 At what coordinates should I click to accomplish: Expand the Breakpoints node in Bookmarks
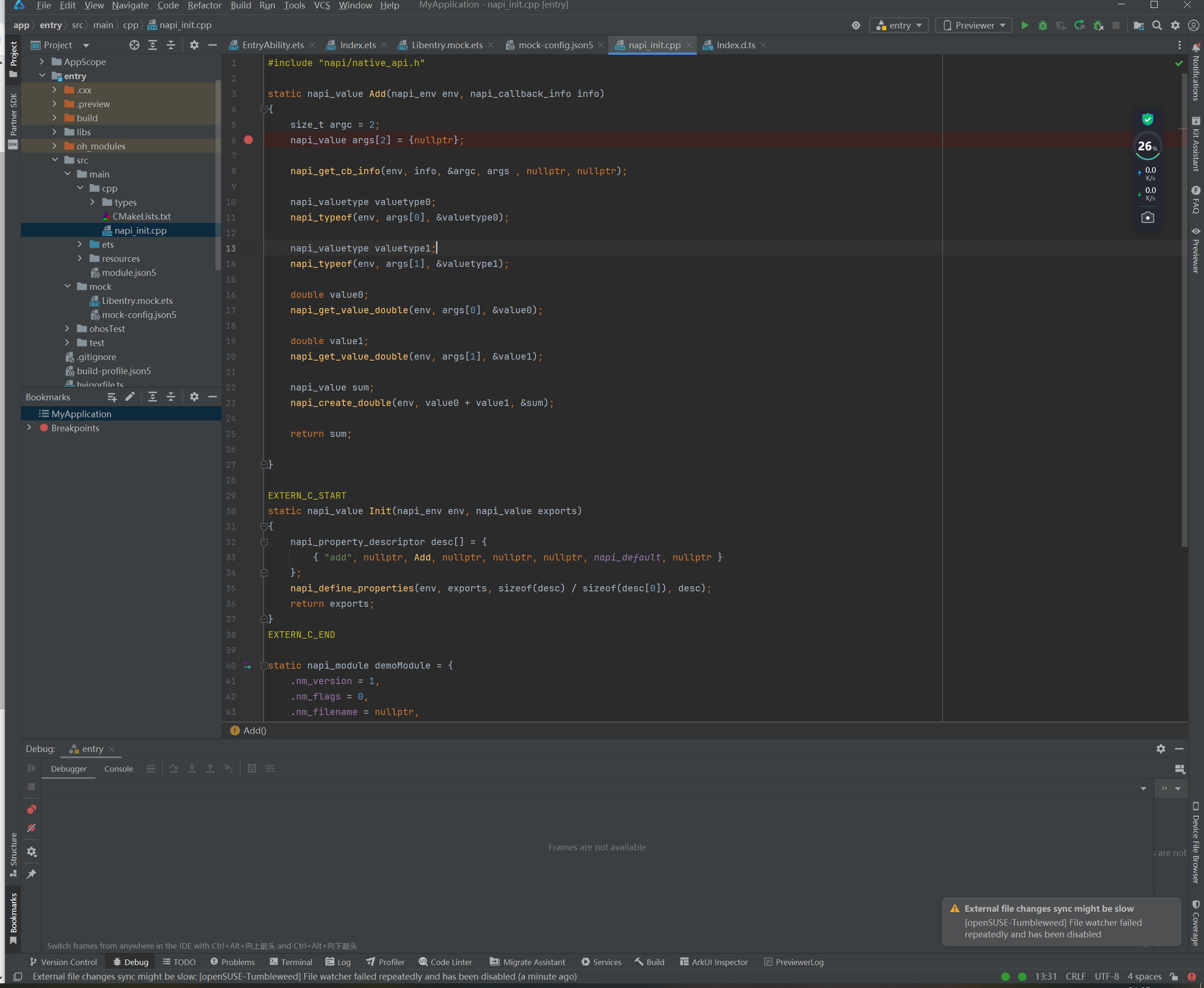tap(29, 428)
